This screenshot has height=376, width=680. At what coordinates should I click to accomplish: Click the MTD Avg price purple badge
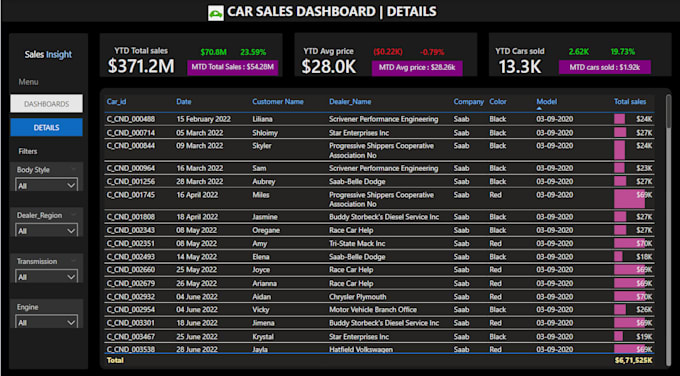point(417,68)
